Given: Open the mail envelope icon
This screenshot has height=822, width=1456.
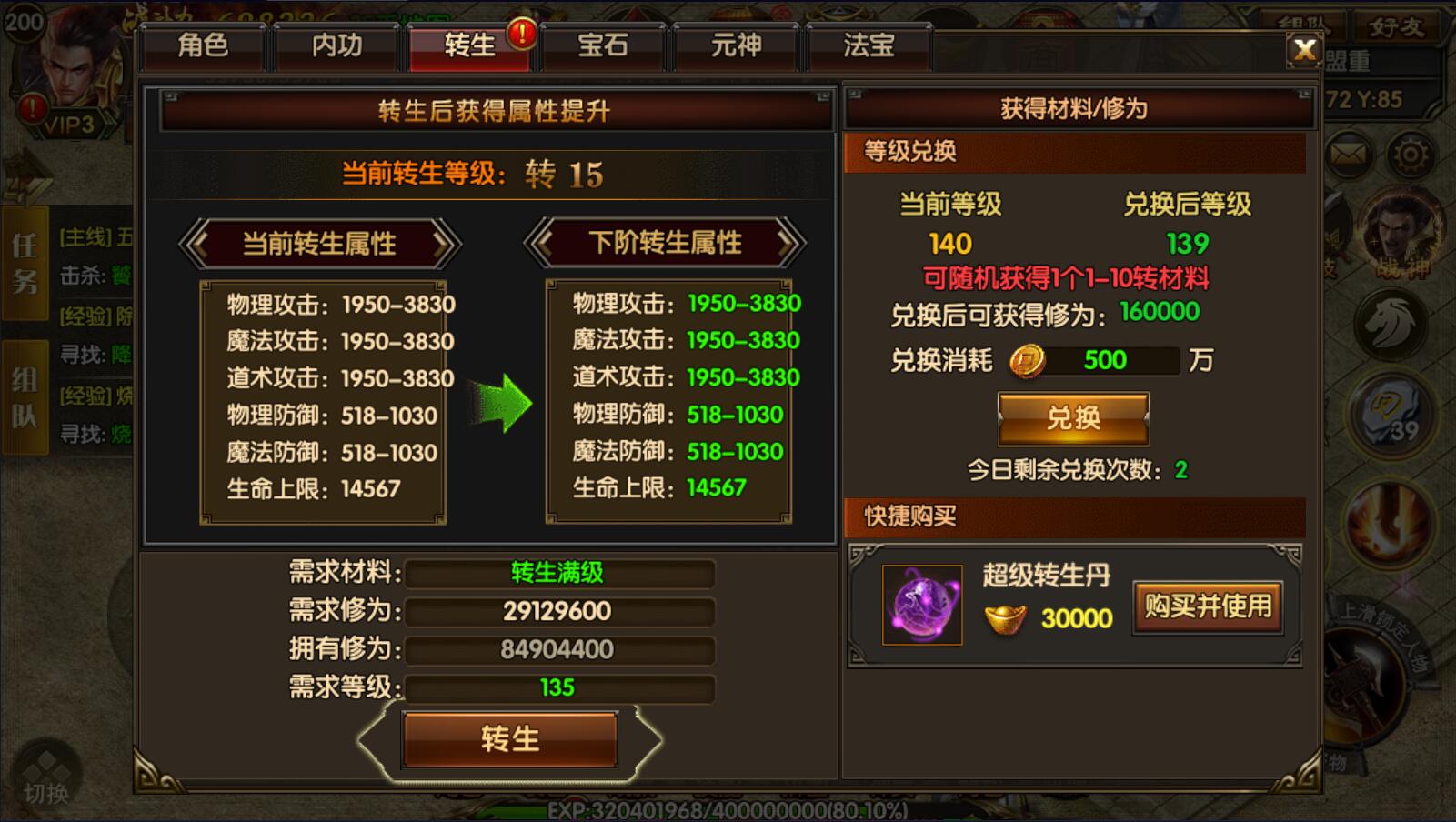Looking at the screenshot, I should (1348, 155).
